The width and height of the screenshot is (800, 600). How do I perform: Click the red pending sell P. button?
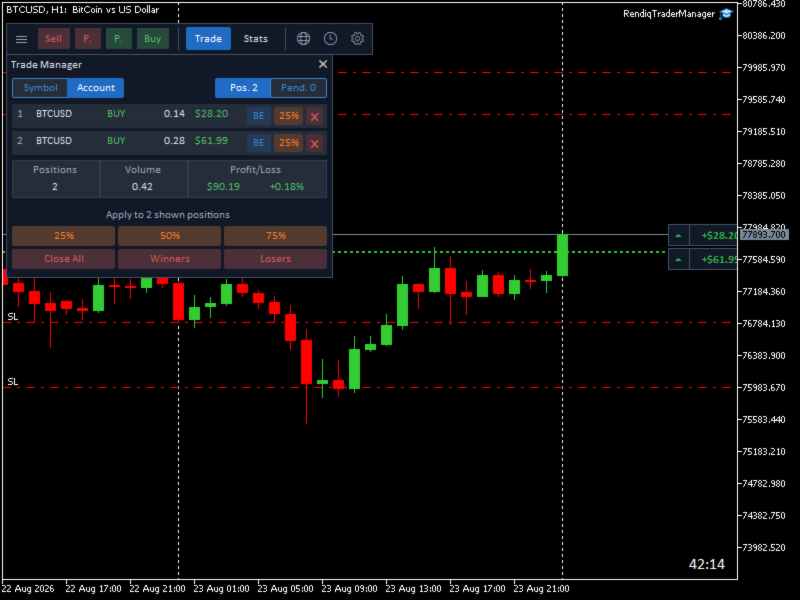point(88,39)
